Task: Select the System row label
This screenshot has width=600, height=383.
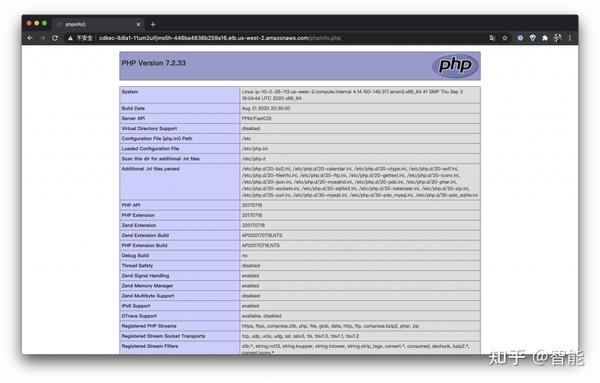Action: (x=130, y=92)
